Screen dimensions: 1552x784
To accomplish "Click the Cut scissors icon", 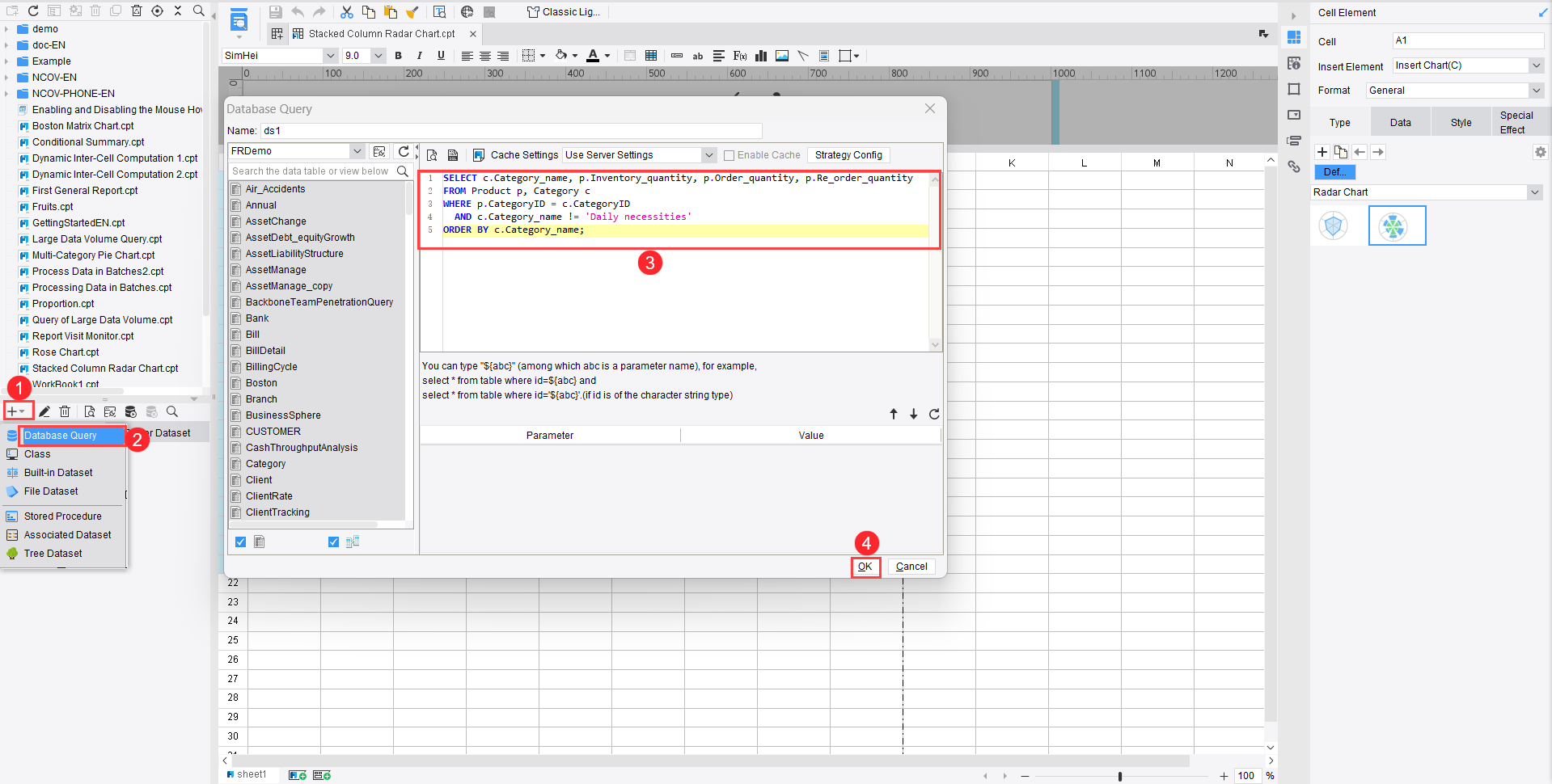I will (347, 12).
